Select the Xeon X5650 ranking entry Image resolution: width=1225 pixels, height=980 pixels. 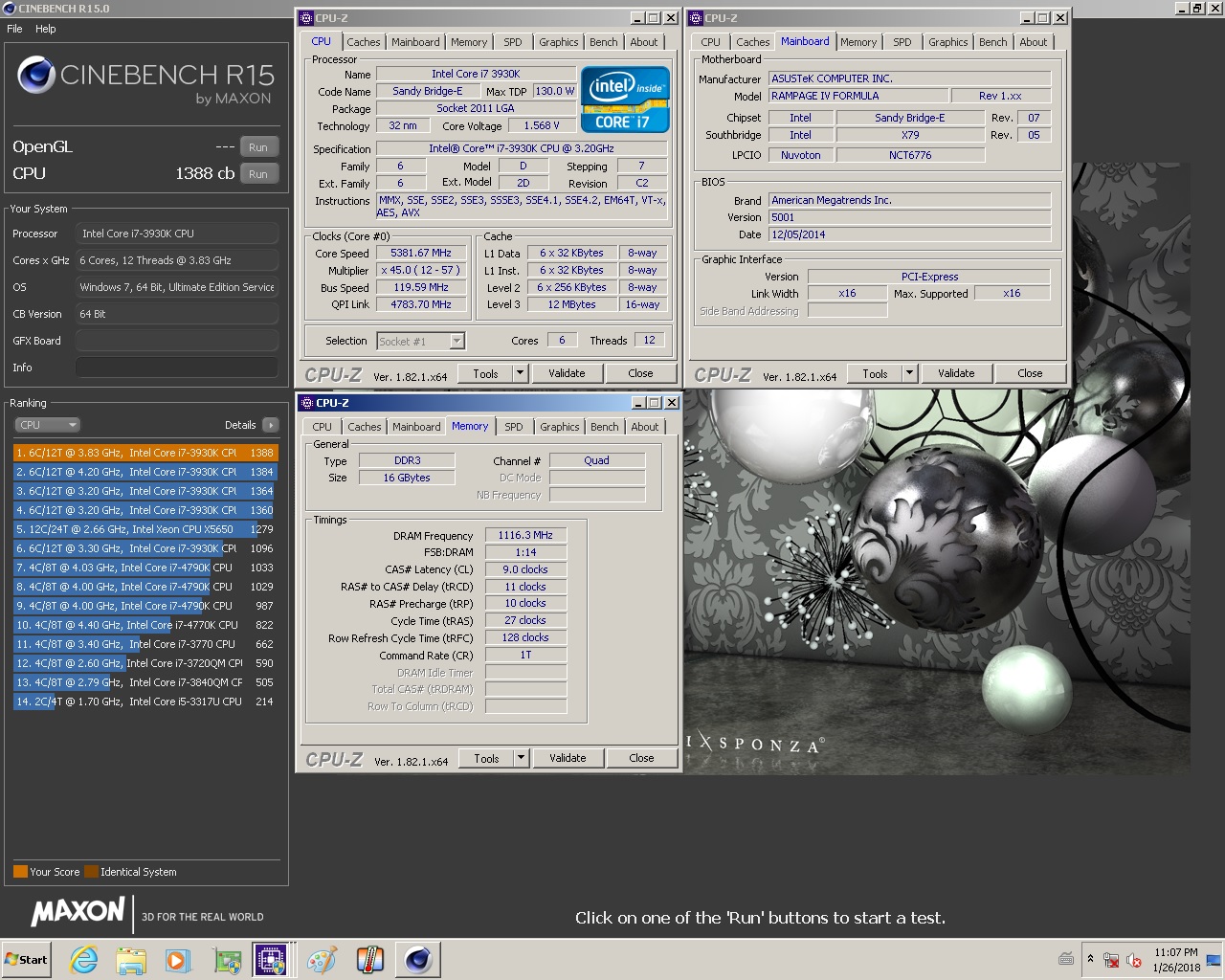[x=144, y=529]
